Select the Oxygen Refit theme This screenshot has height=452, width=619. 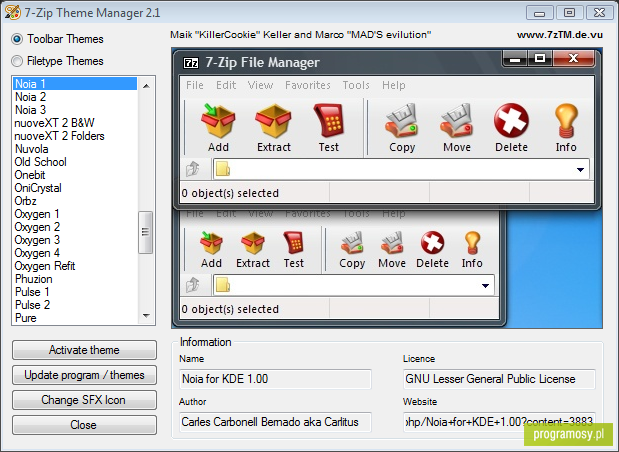point(75,266)
